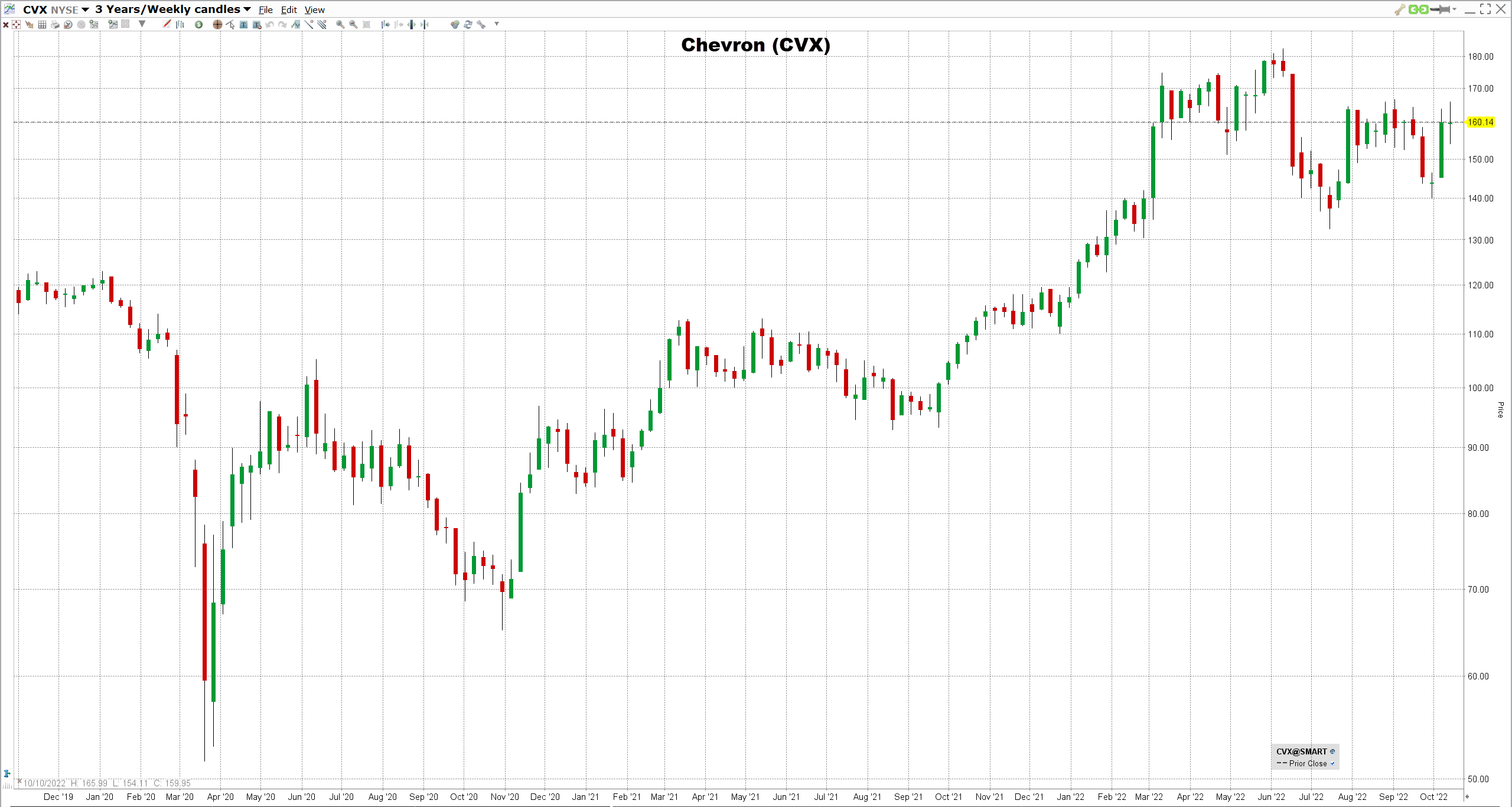Image resolution: width=1512 pixels, height=807 pixels.
Task: Click the Chevron (CVX) chart title
Action: pyautogui.click(x=755, y=45)
